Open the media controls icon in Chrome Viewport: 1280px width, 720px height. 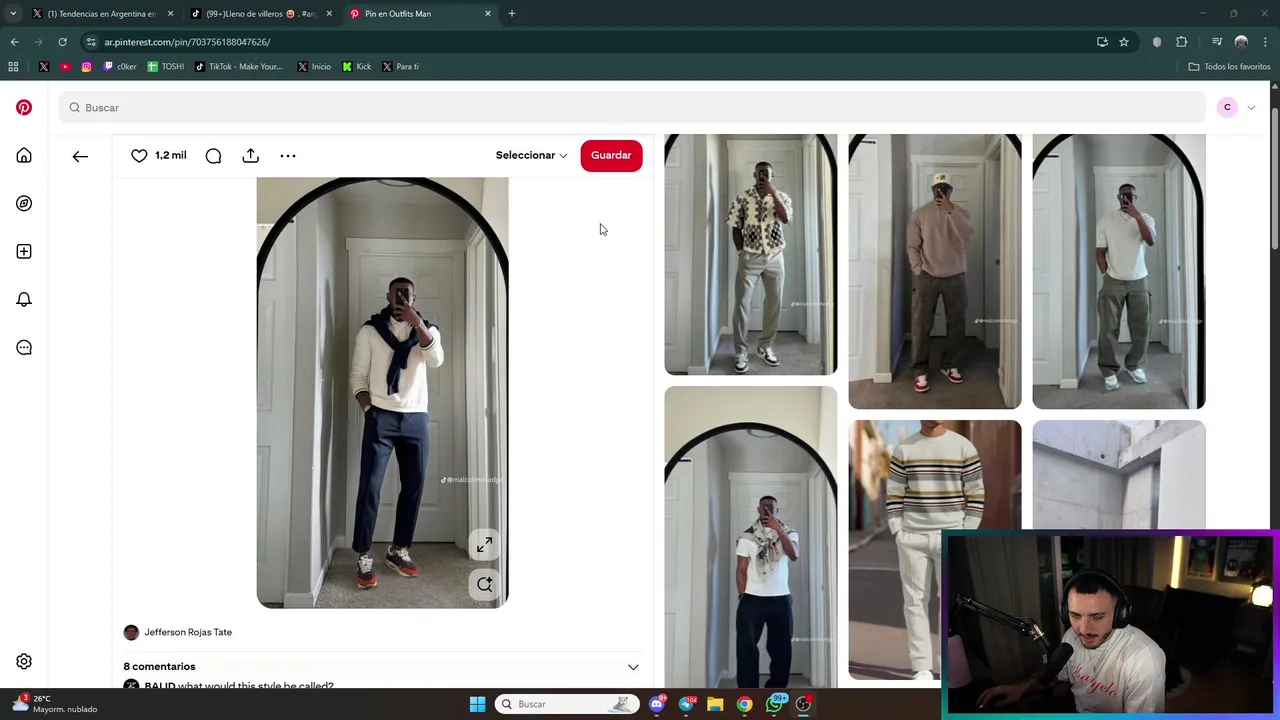coord(1217,42)
